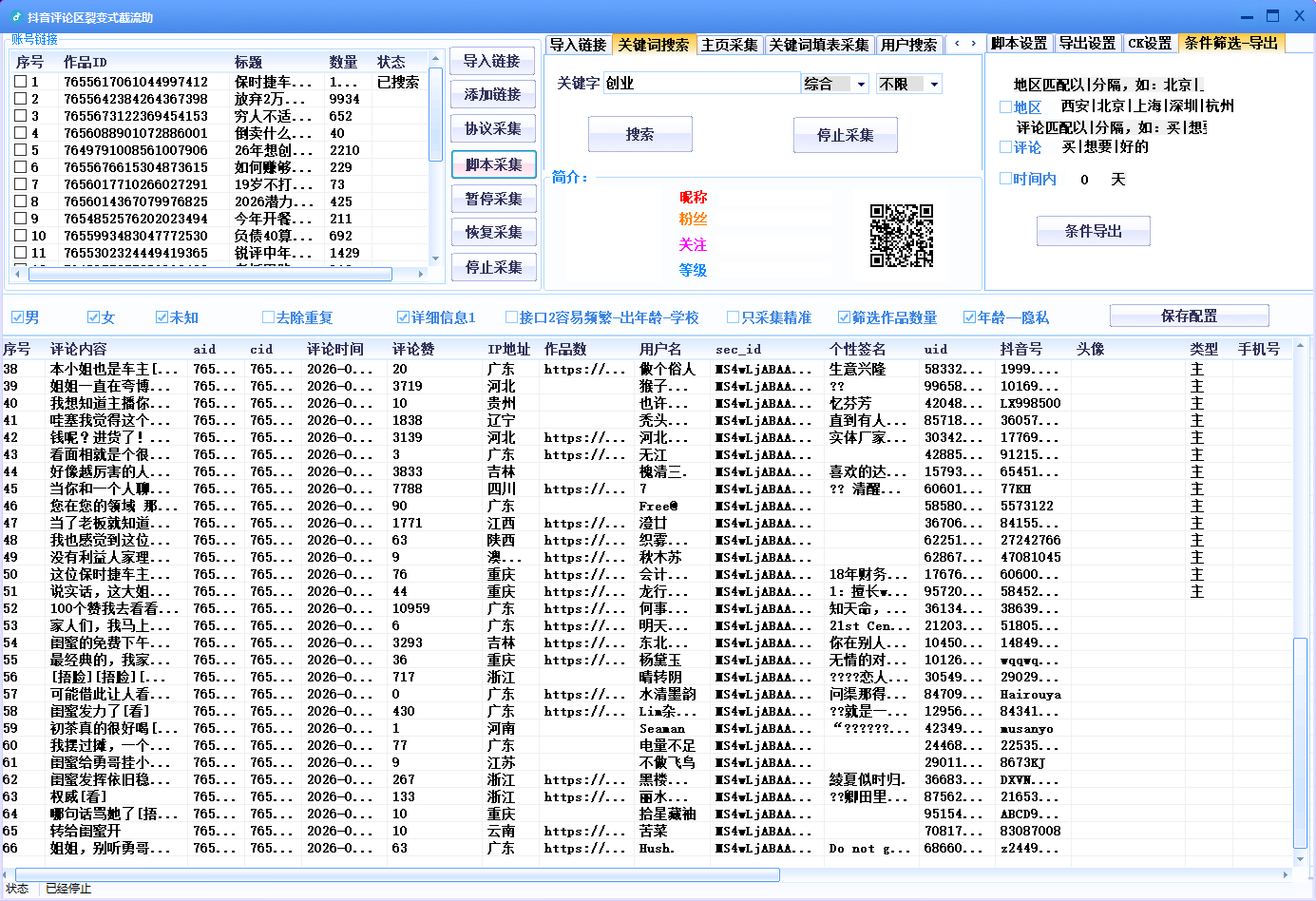Click username 水清墨韵 in row 57
This screenshot has height=901, width=1316.
[667, 694]
